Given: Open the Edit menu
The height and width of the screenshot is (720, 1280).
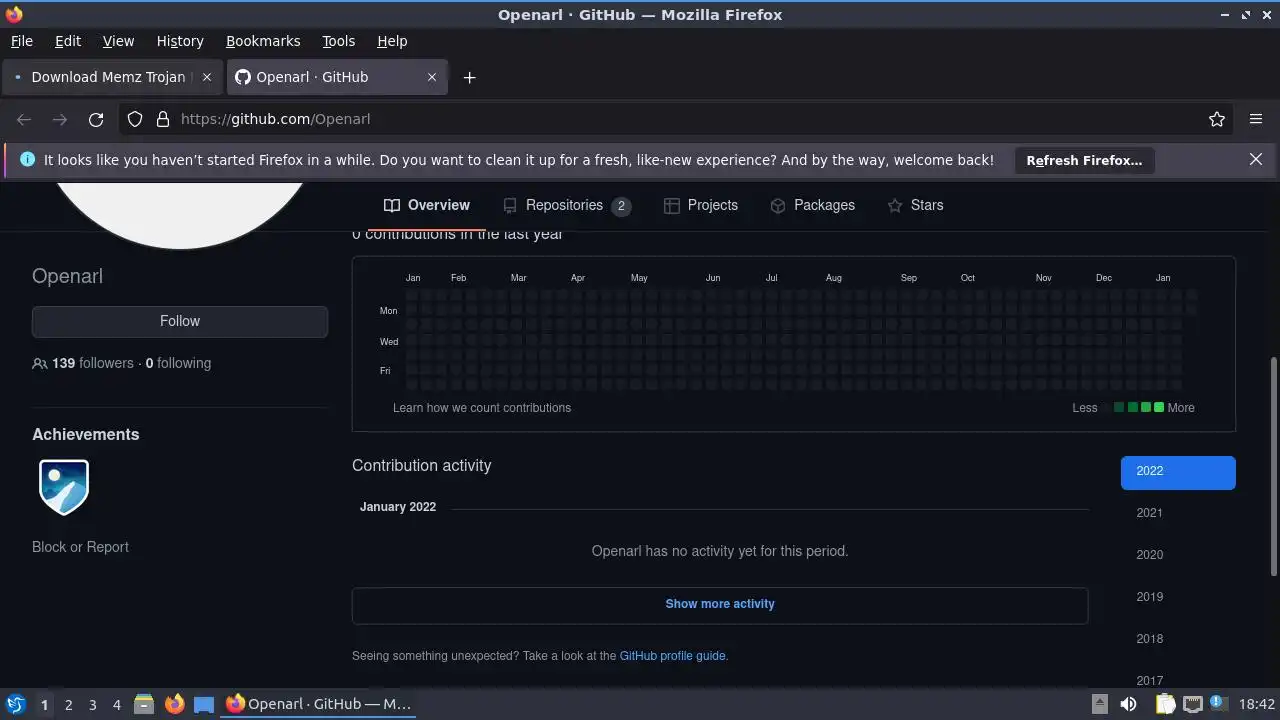Looking at the screenshot, I should pyautogui.click(x=68, y=41).
